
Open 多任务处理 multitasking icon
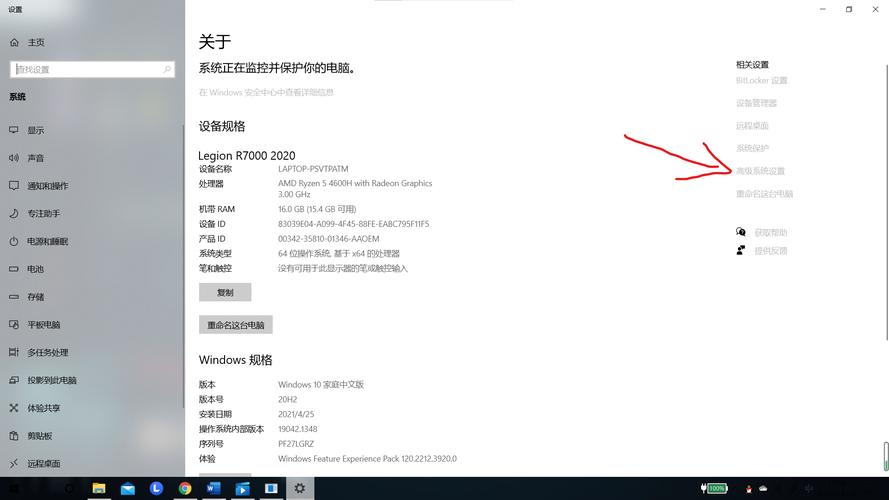[x=14, y=352]
